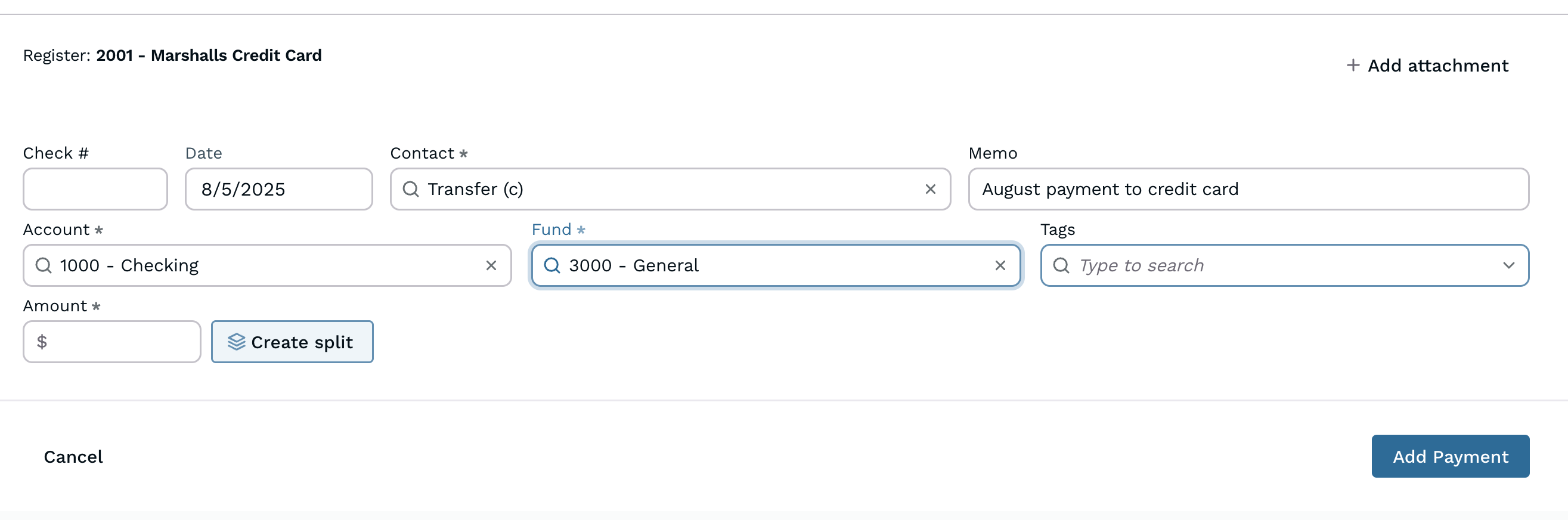Click the search icon in Contact field
This screenshot has height=520, width=1568.
coord(411,190)
